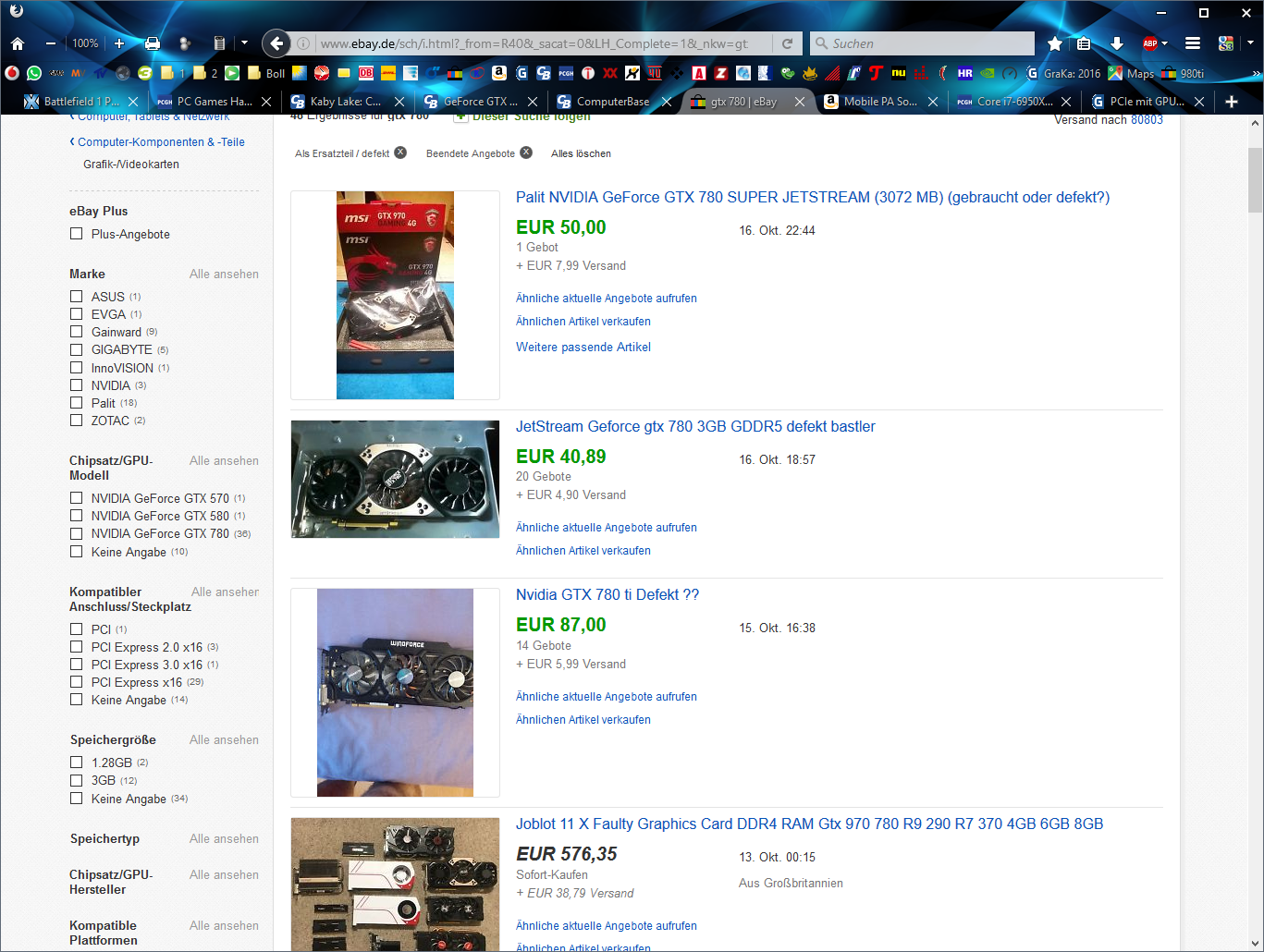Click 'Weitere passende Artikel' link
1264x952 pixels.
click(x=583, y=347)
